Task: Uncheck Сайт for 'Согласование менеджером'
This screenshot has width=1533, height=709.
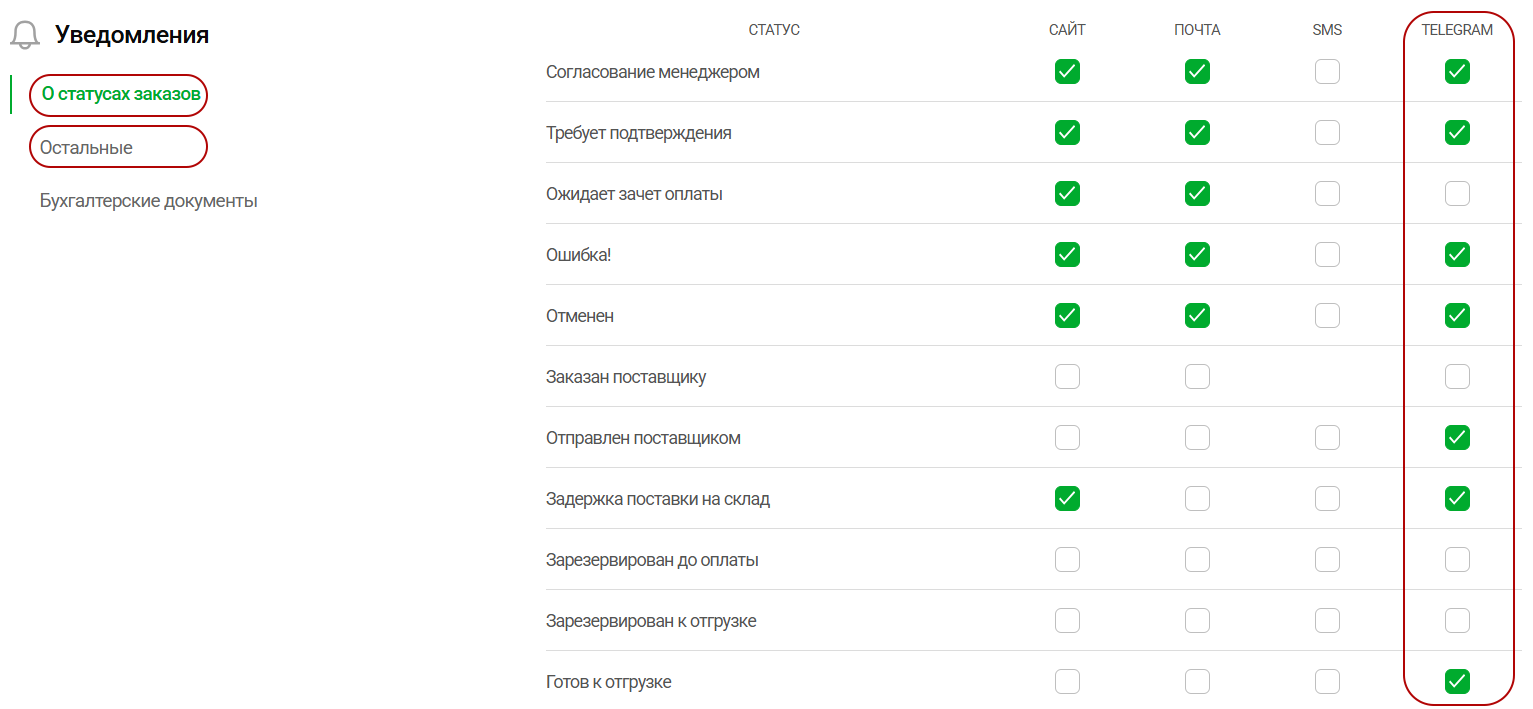Action: tap(1067, 72)
